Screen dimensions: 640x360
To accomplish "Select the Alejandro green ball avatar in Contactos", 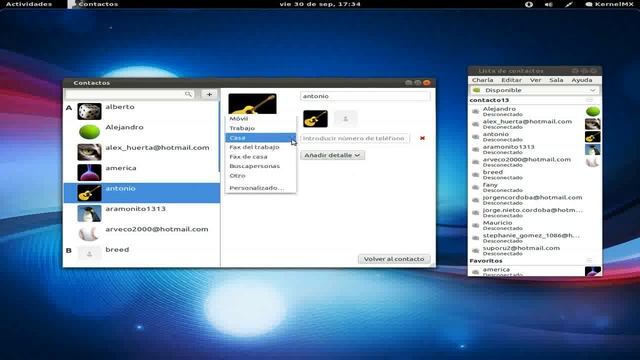I will click(89, 132).
